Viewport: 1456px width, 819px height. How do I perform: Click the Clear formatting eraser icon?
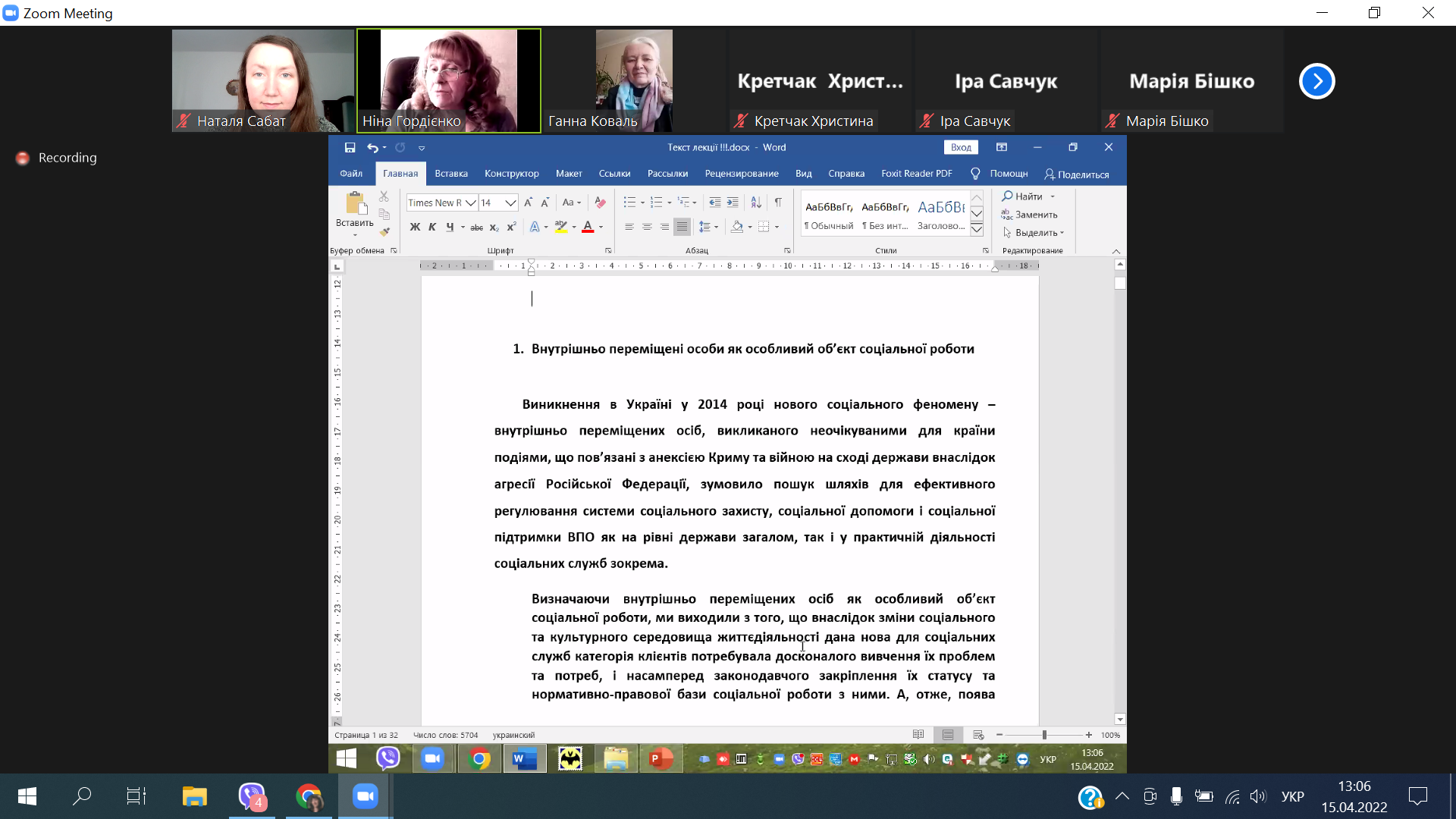(600, 202)
